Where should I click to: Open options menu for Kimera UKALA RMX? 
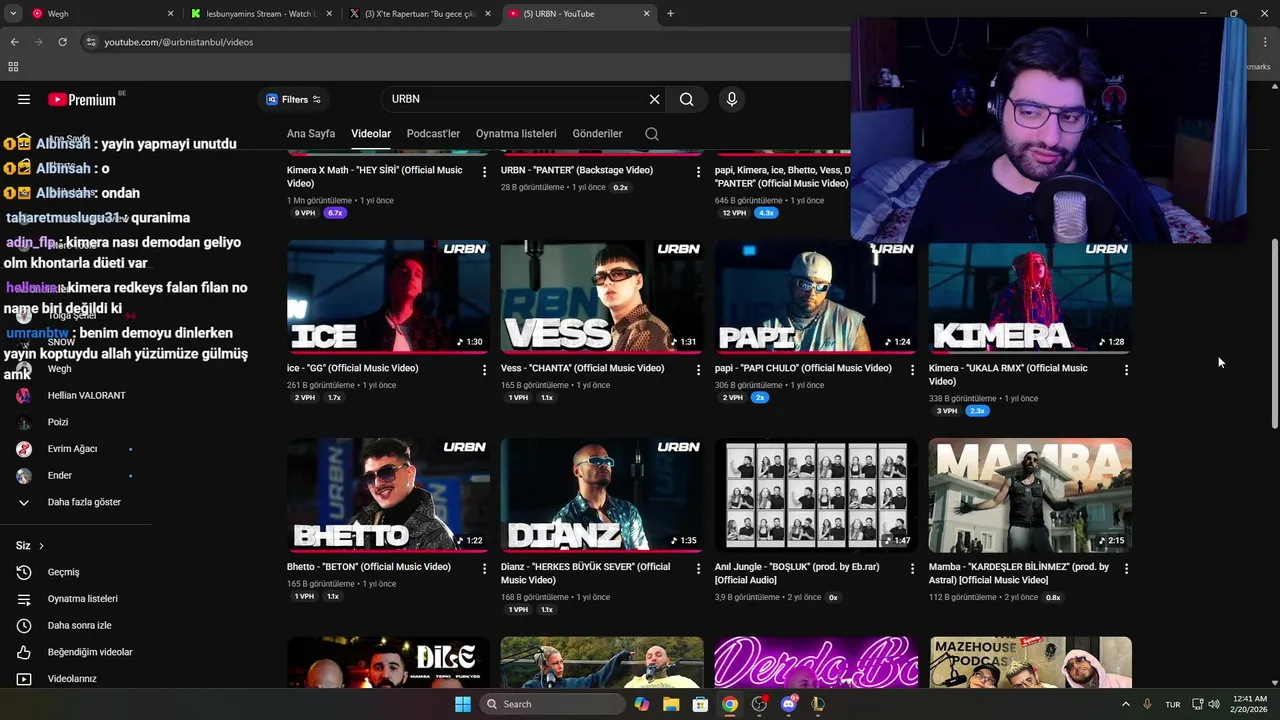[x=1126, y=370]
